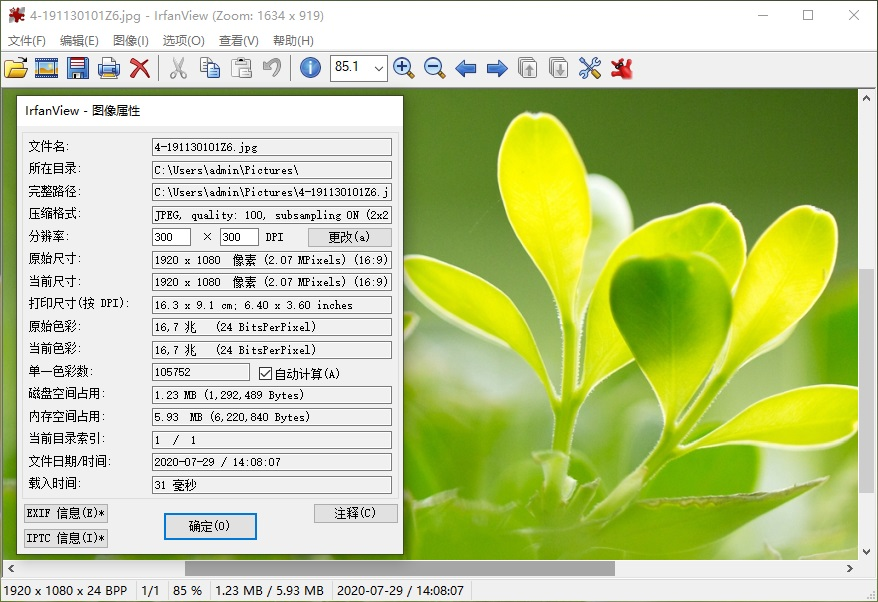
Task: Click the Zoom Out magnifier icon
Action: pos(435,68)
